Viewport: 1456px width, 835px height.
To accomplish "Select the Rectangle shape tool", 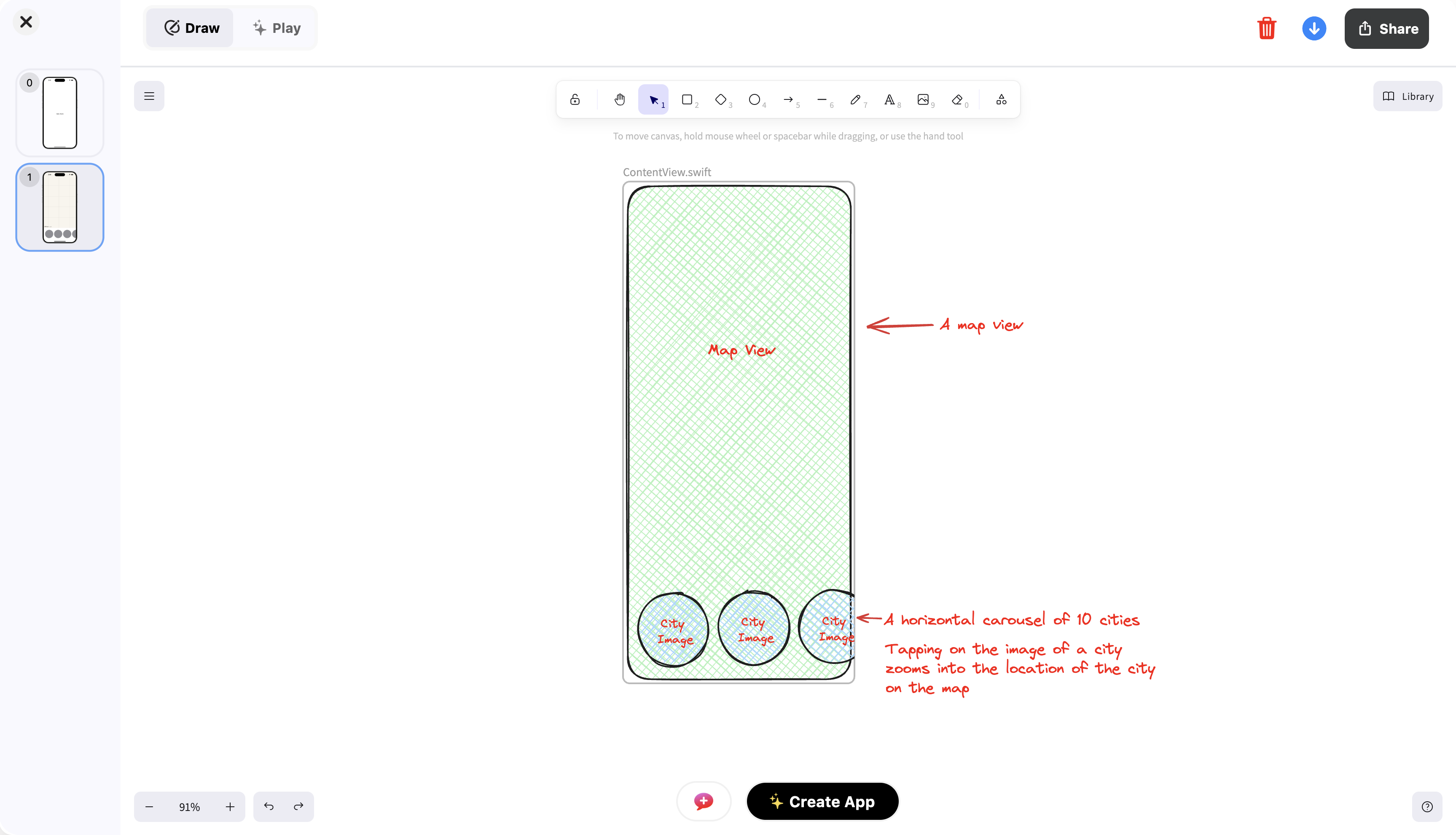I will [687, 100].
